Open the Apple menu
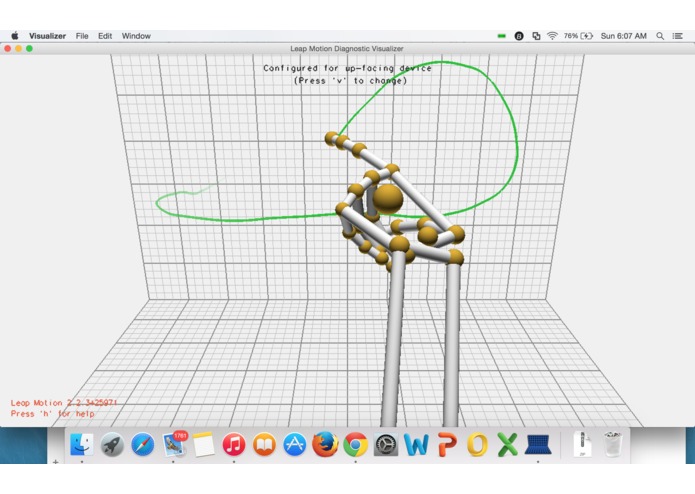 click(15, 36)
